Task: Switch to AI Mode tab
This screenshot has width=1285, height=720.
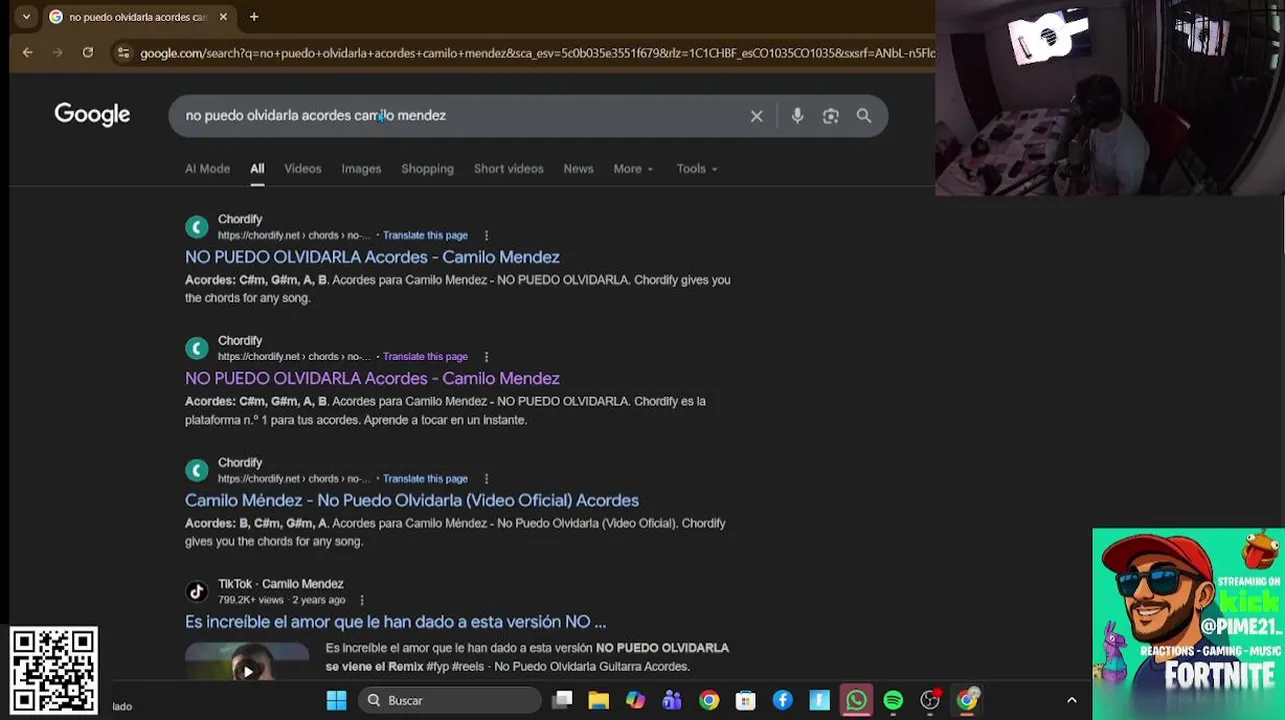Action: pos(207,169)
